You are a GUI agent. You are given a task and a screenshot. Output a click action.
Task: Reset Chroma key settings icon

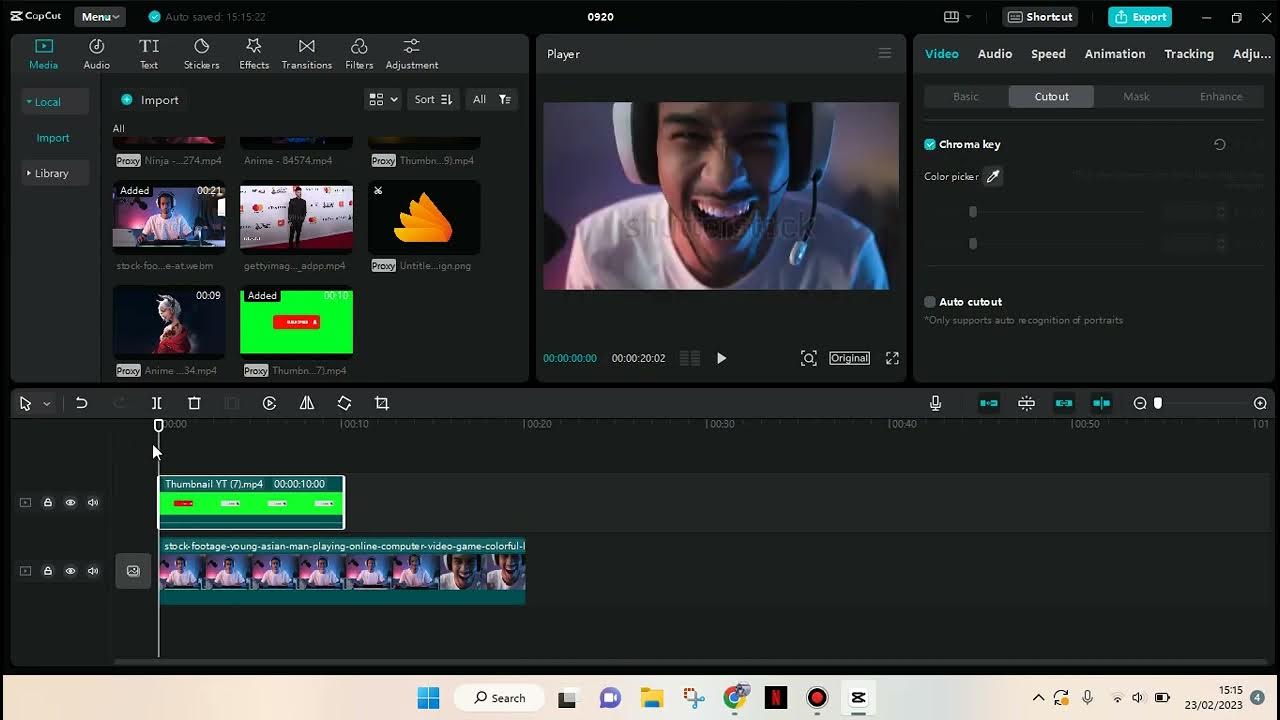(1220, 144)
